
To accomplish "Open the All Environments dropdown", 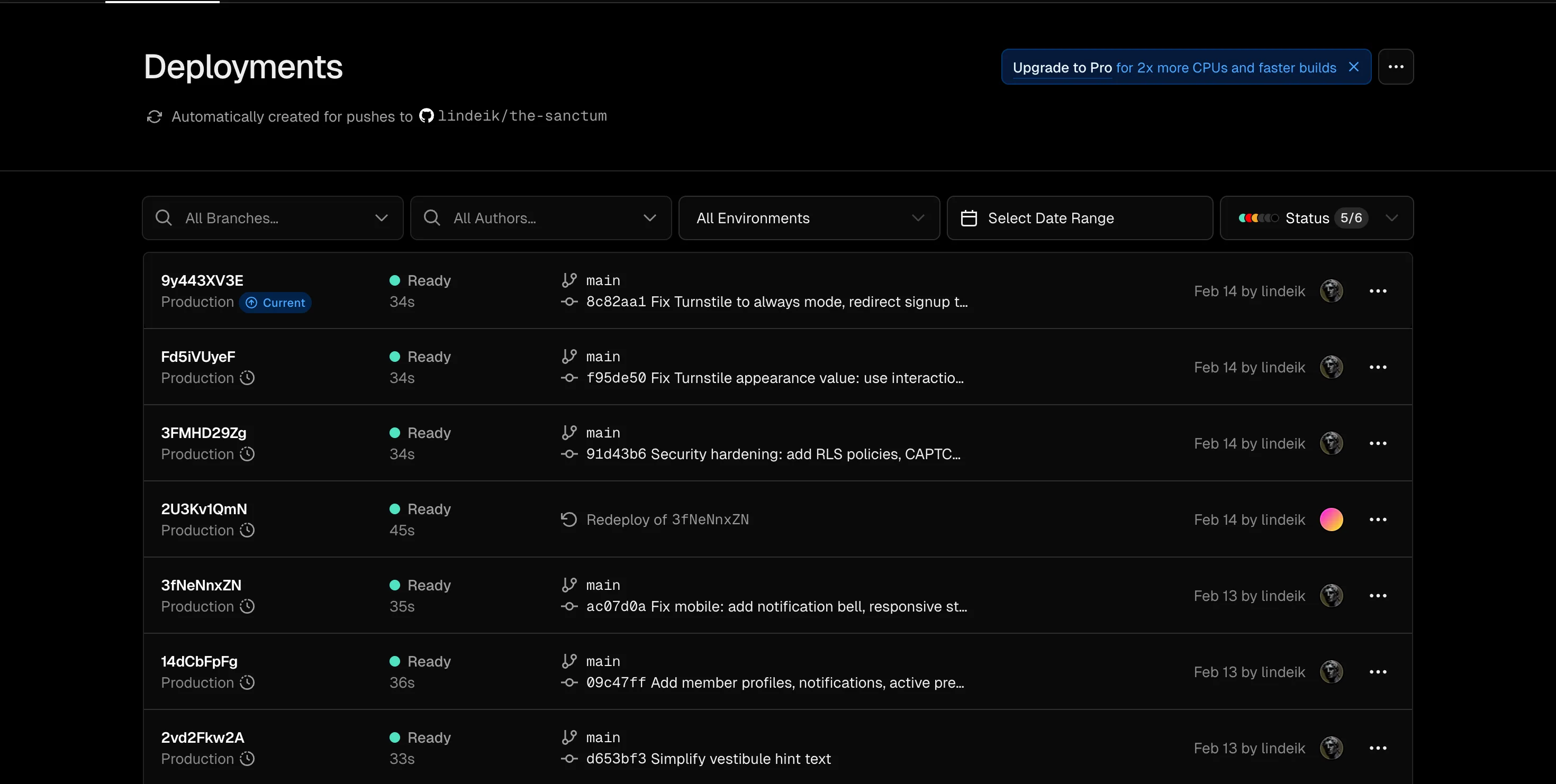I will coord(918,218).
